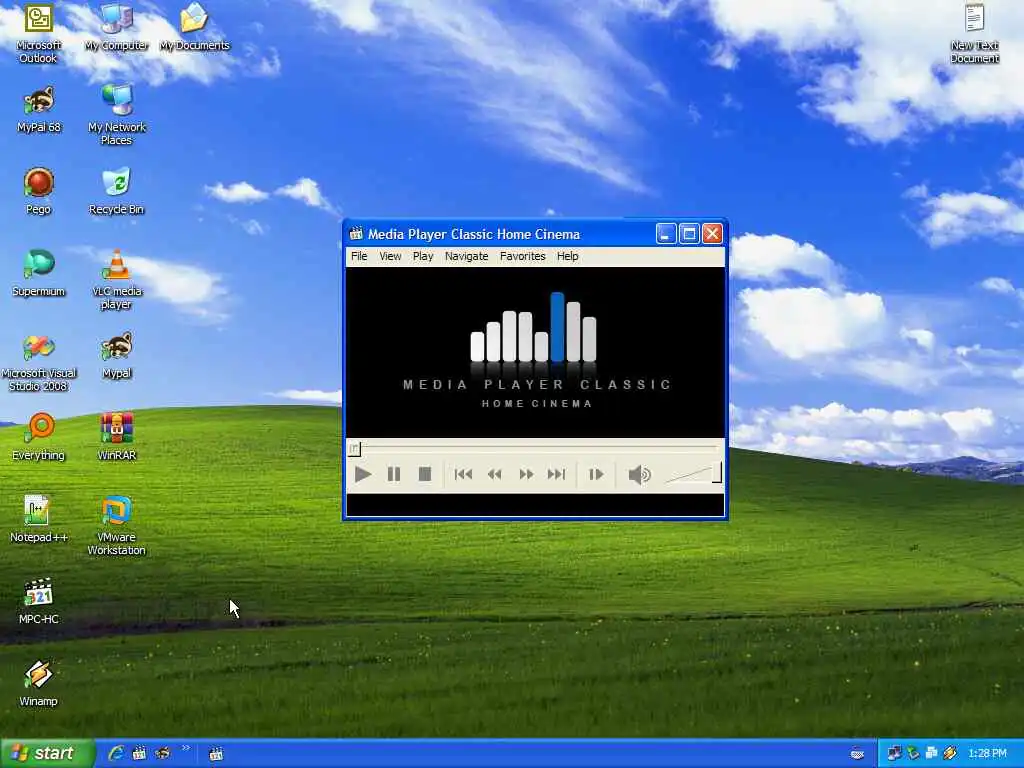
Task: Select the Winamp desktop icon
Action: coord(39,683)
